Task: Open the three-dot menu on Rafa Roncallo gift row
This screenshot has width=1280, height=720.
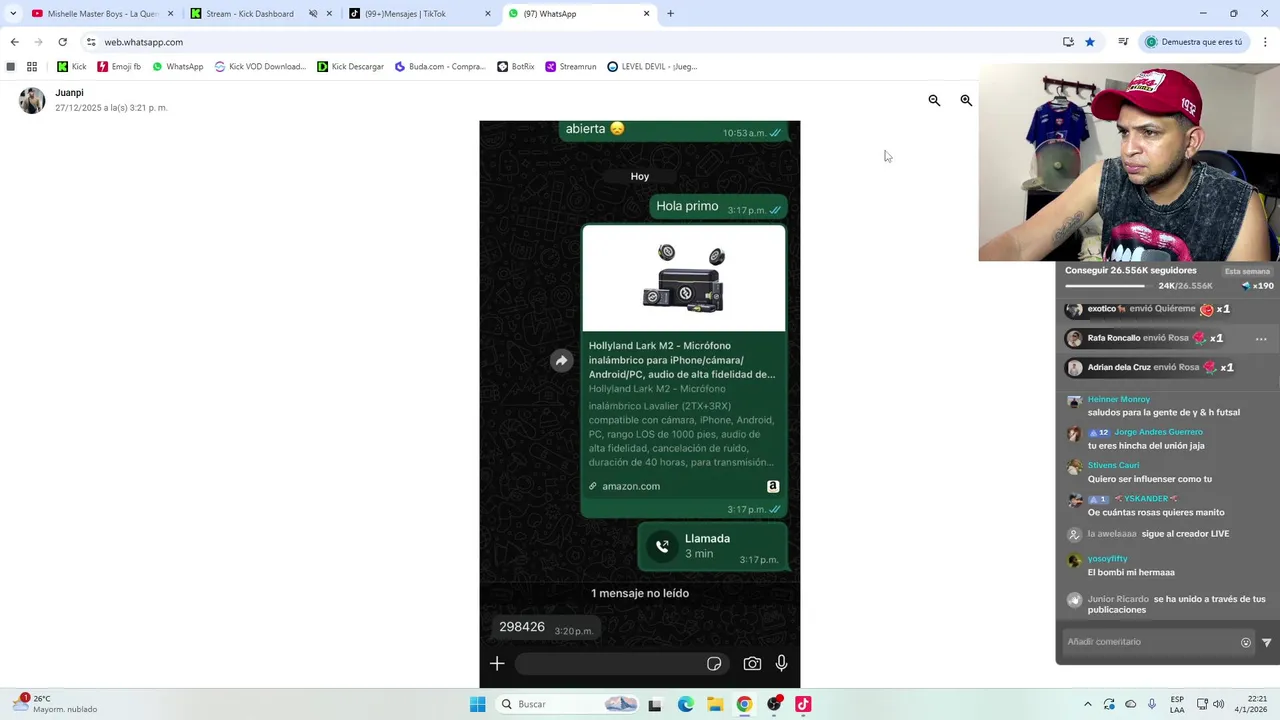Action: 1261,339
